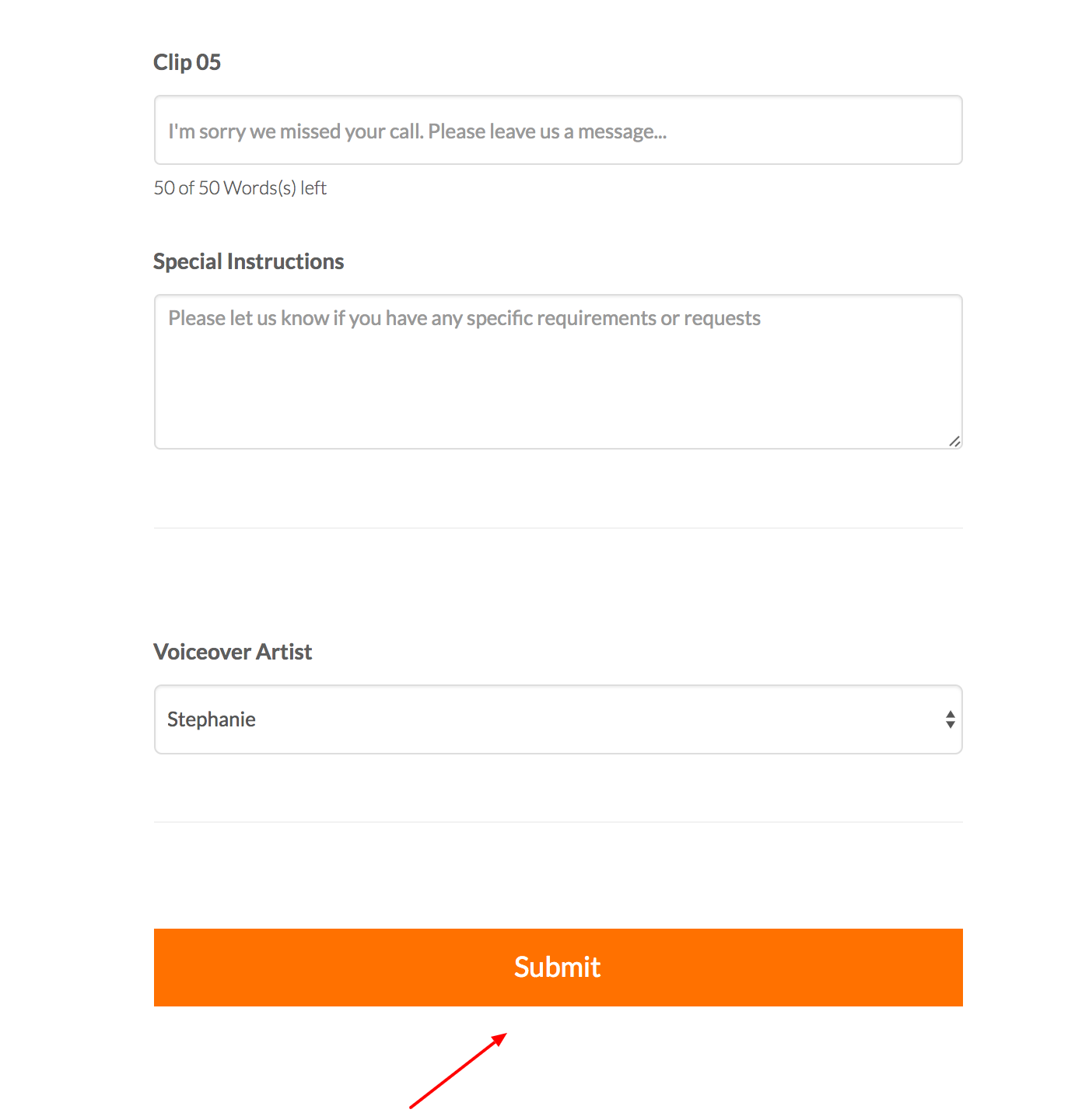Viewport: 1089px width, 1120px height.
Task: Click the left edge of the Submit button
Action: click(x=163, y=967)
